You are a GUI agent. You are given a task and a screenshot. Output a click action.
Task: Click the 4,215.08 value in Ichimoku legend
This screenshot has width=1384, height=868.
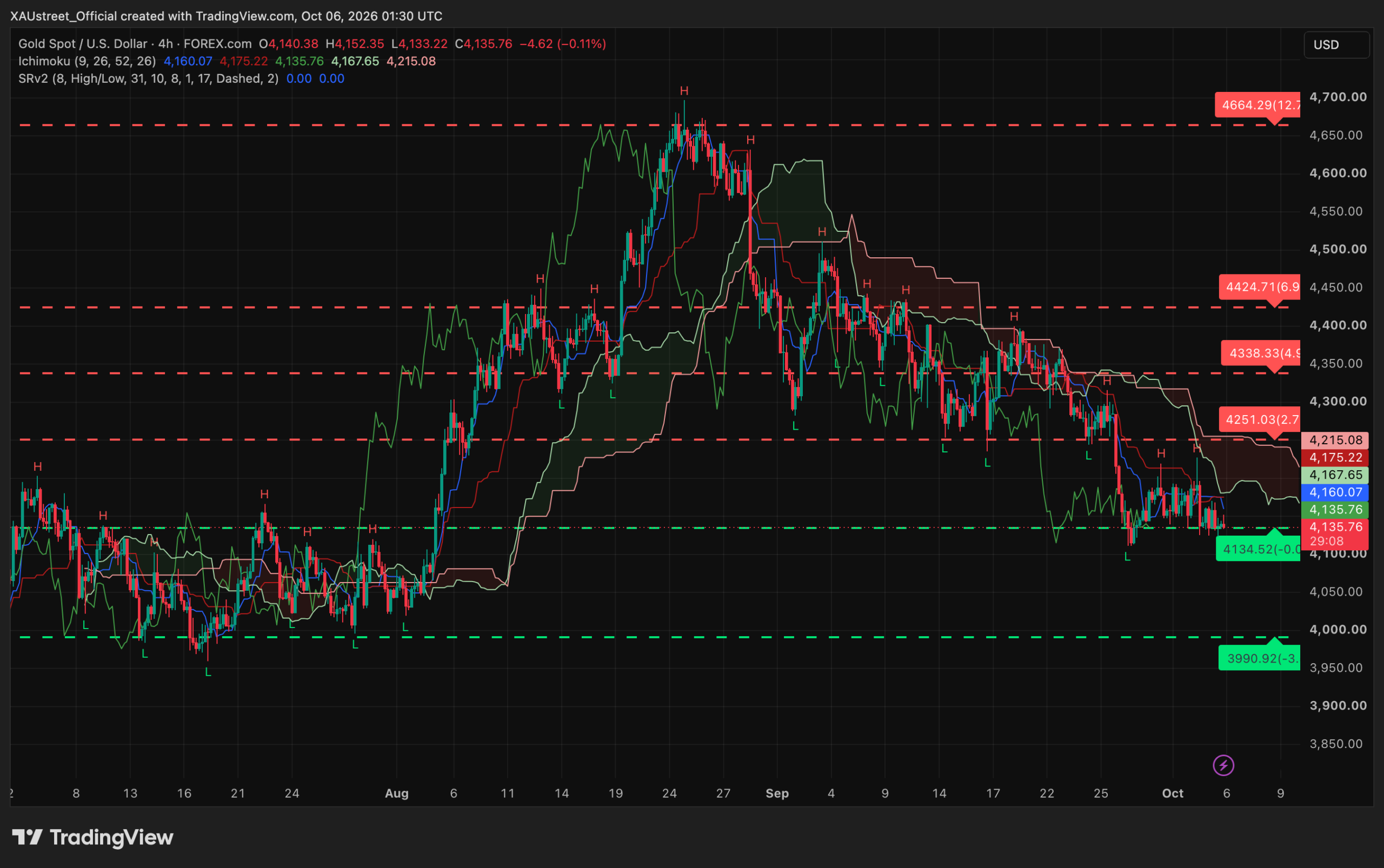click(411, 61)
